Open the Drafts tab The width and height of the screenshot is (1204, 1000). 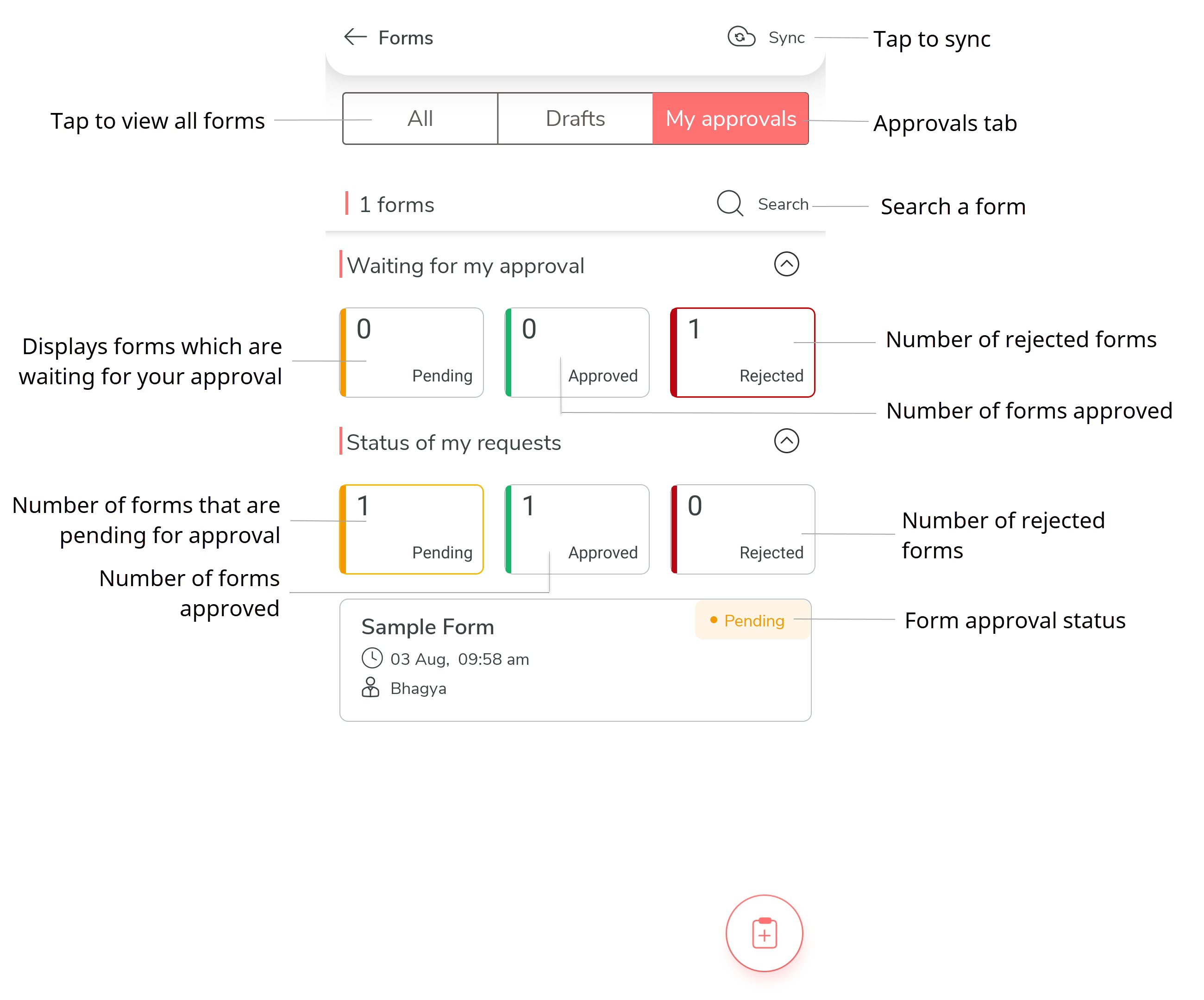(x=575, y=119)
